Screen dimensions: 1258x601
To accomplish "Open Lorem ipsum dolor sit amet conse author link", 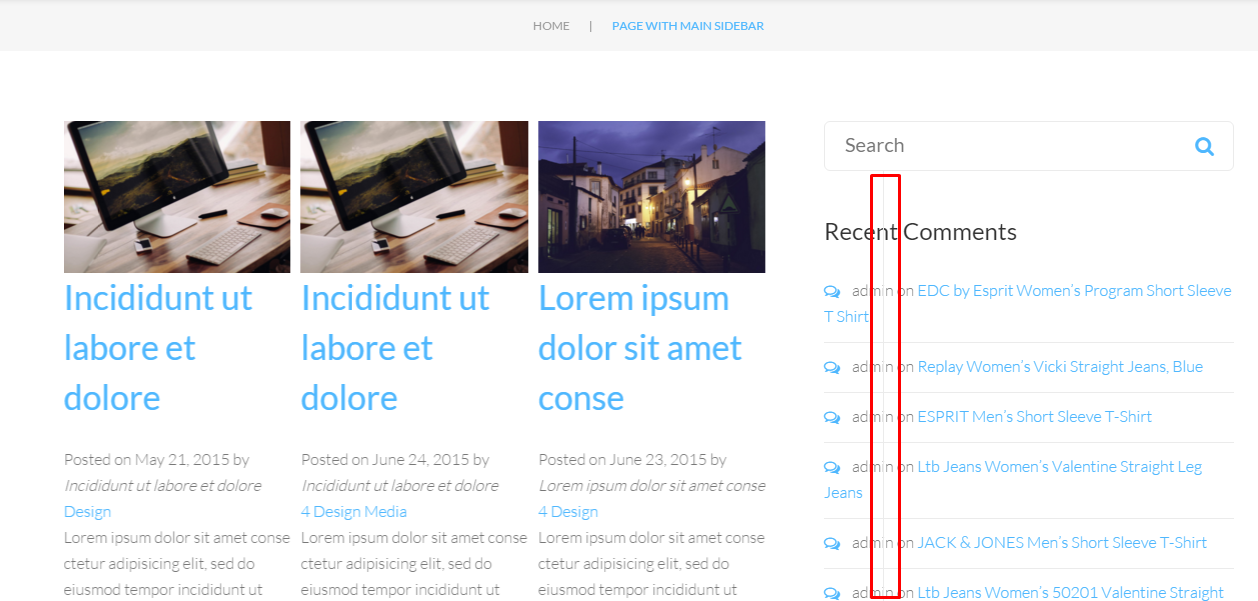I will pyautogui.click(x=652, y=486).
